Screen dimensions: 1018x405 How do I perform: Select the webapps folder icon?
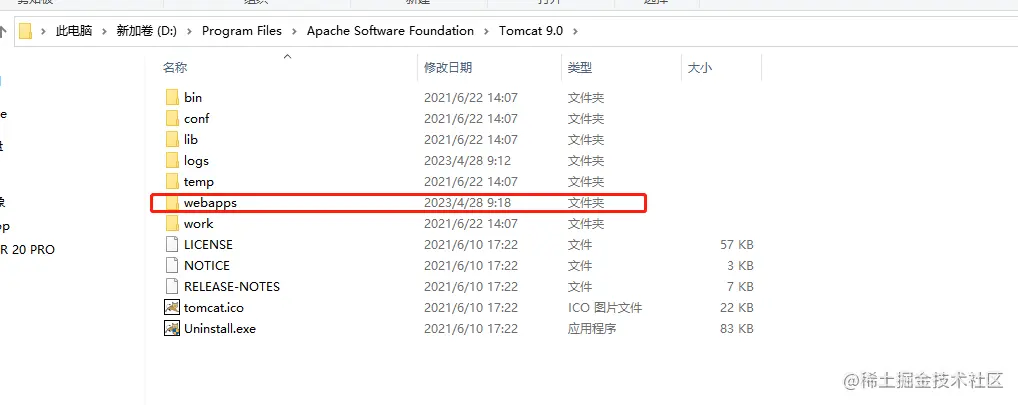click(x=171, y=202)
